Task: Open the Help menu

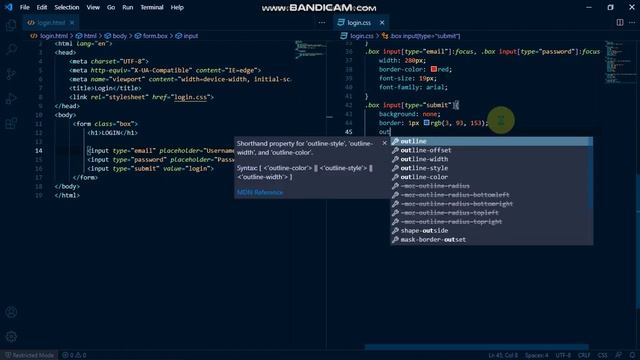Action: click(x=177, y=7)
